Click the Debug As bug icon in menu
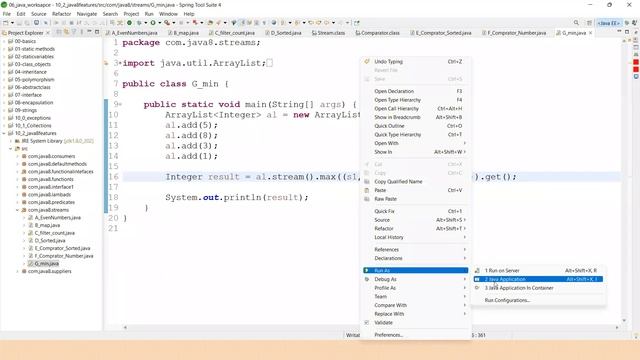The image size is (640, 360). [367, 279]
